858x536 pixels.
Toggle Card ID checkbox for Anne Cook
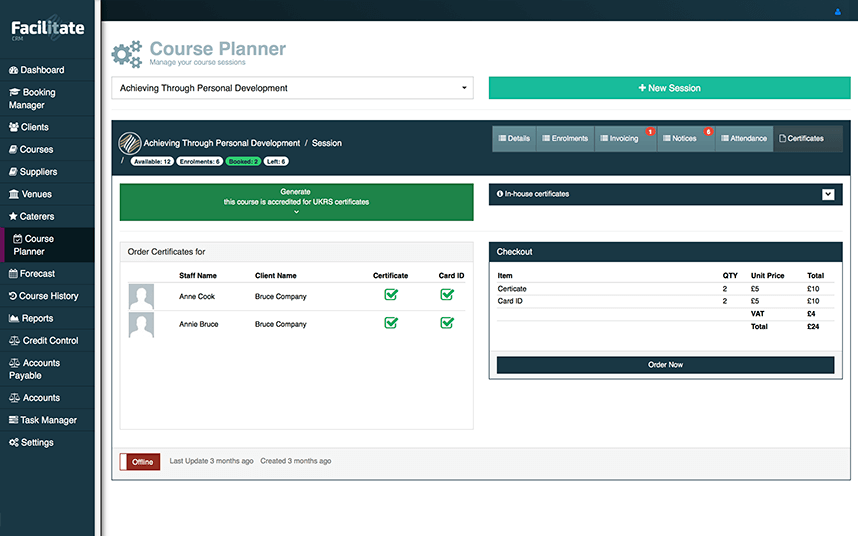[447, 295]
